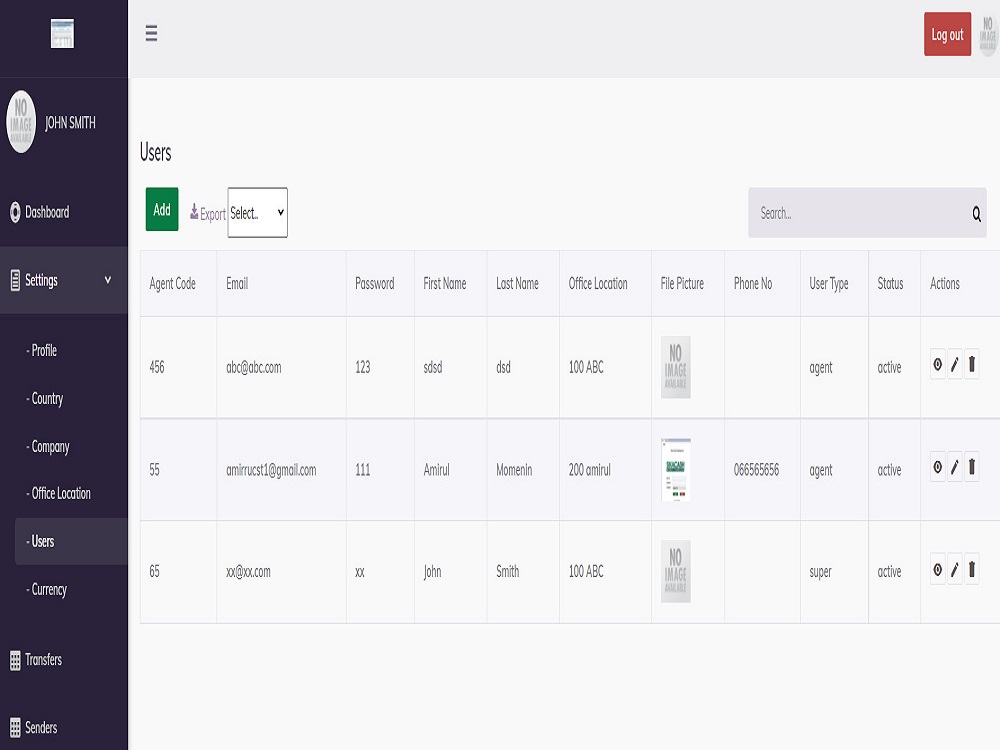
Task: Edit the xx@xx.com user row
Action: click(x=955, y=570)
